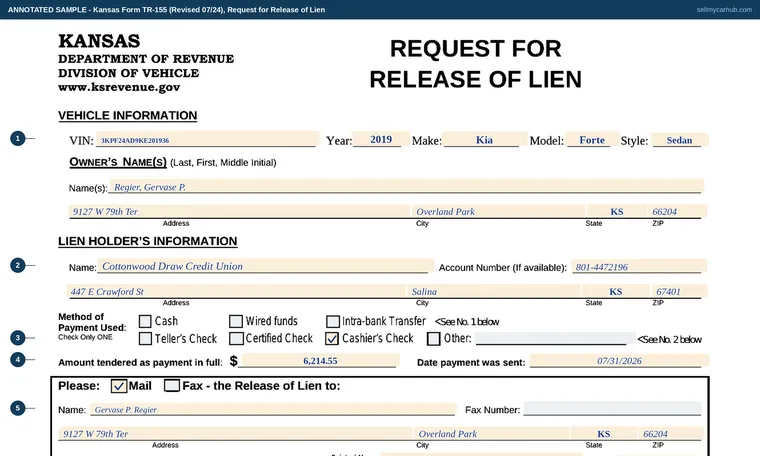Screen dimensions: 760x456
Task: Check the Teller's Check checkbox
Action: [145, 338]
